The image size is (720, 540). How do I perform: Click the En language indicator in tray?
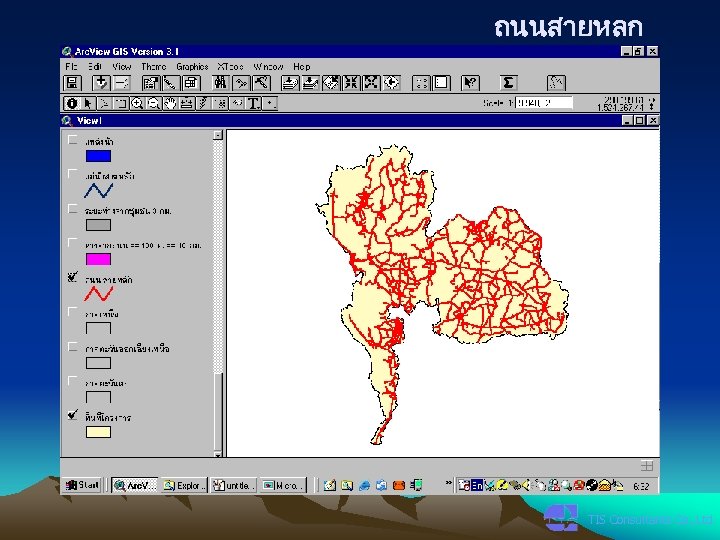478,485
